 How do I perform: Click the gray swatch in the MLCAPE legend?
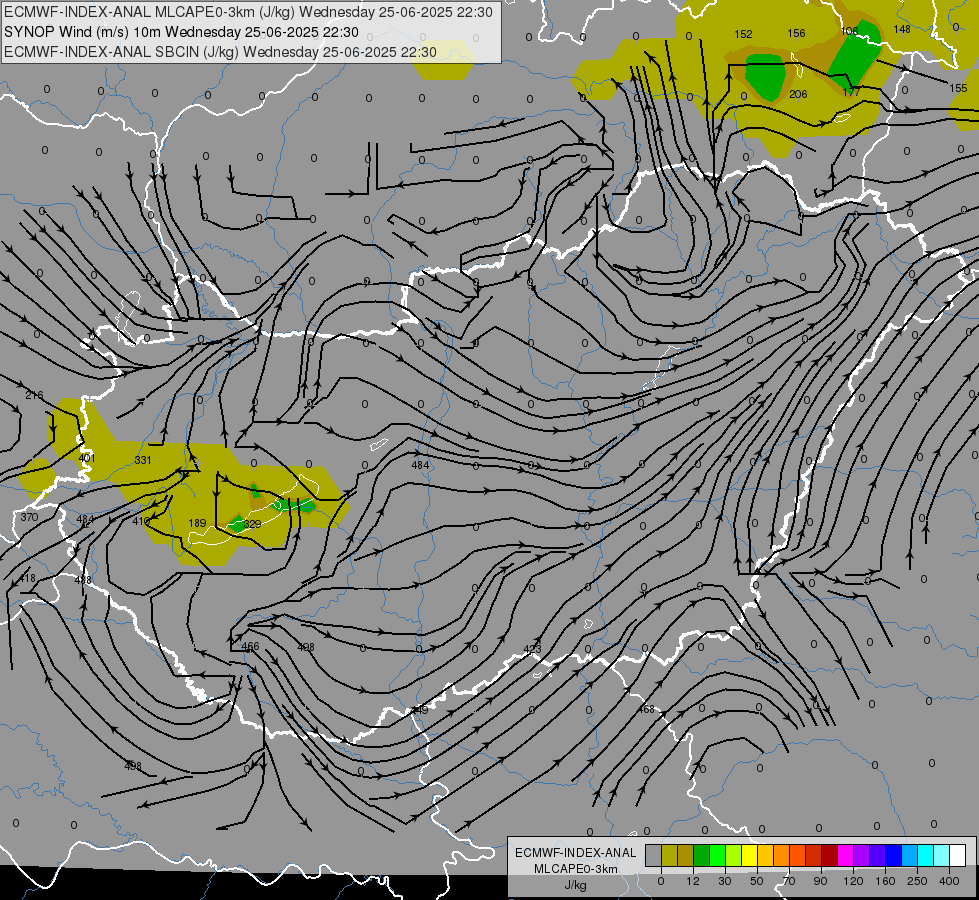654,855
